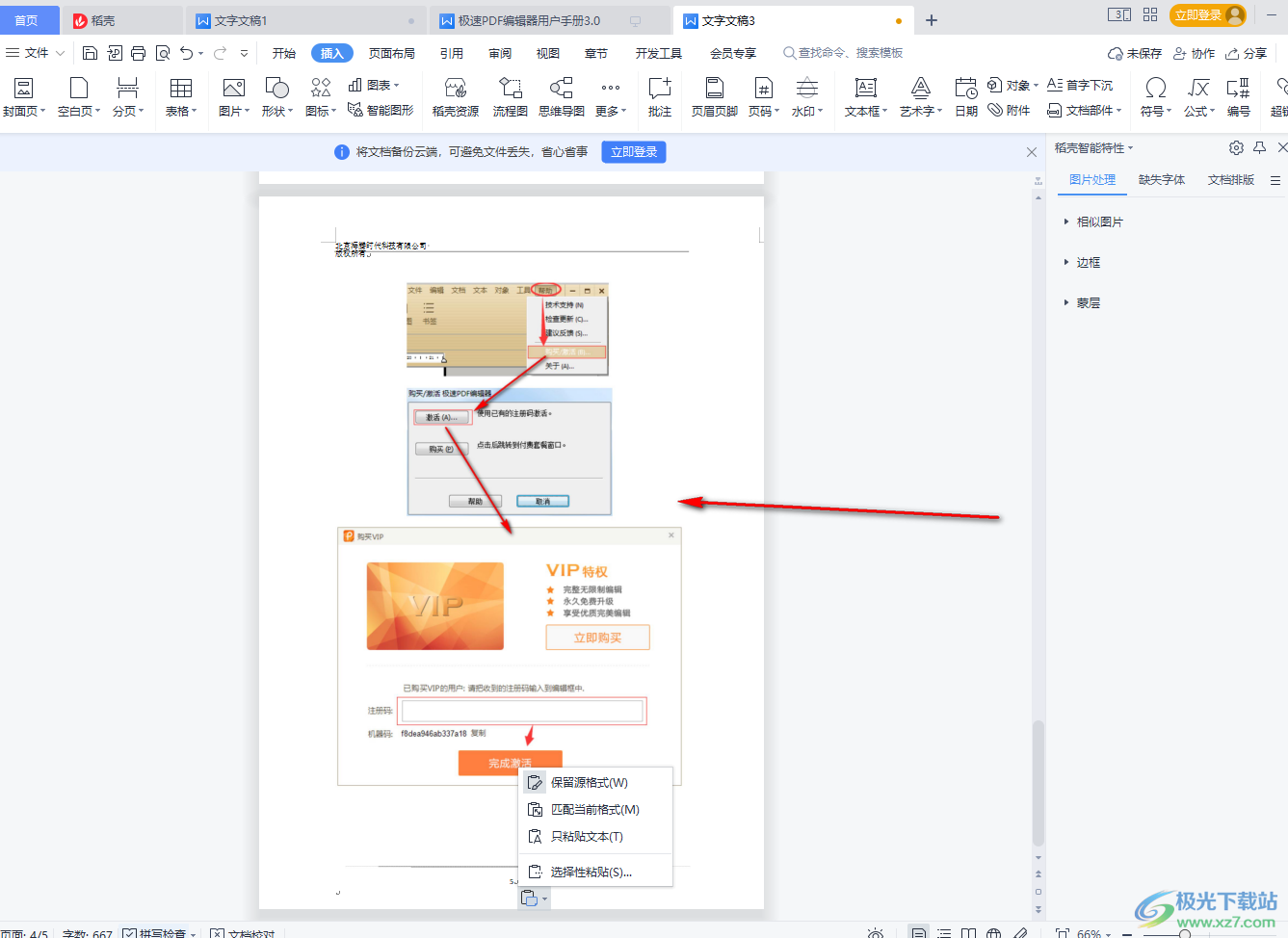
Task: Open the Page Layout (页面布局) tab
Action: [392, 53]
